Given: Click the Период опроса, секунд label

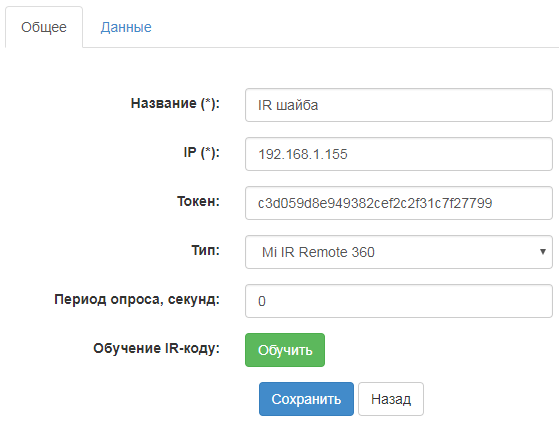Looking at the screenshot, I should [x=137, y=299].
